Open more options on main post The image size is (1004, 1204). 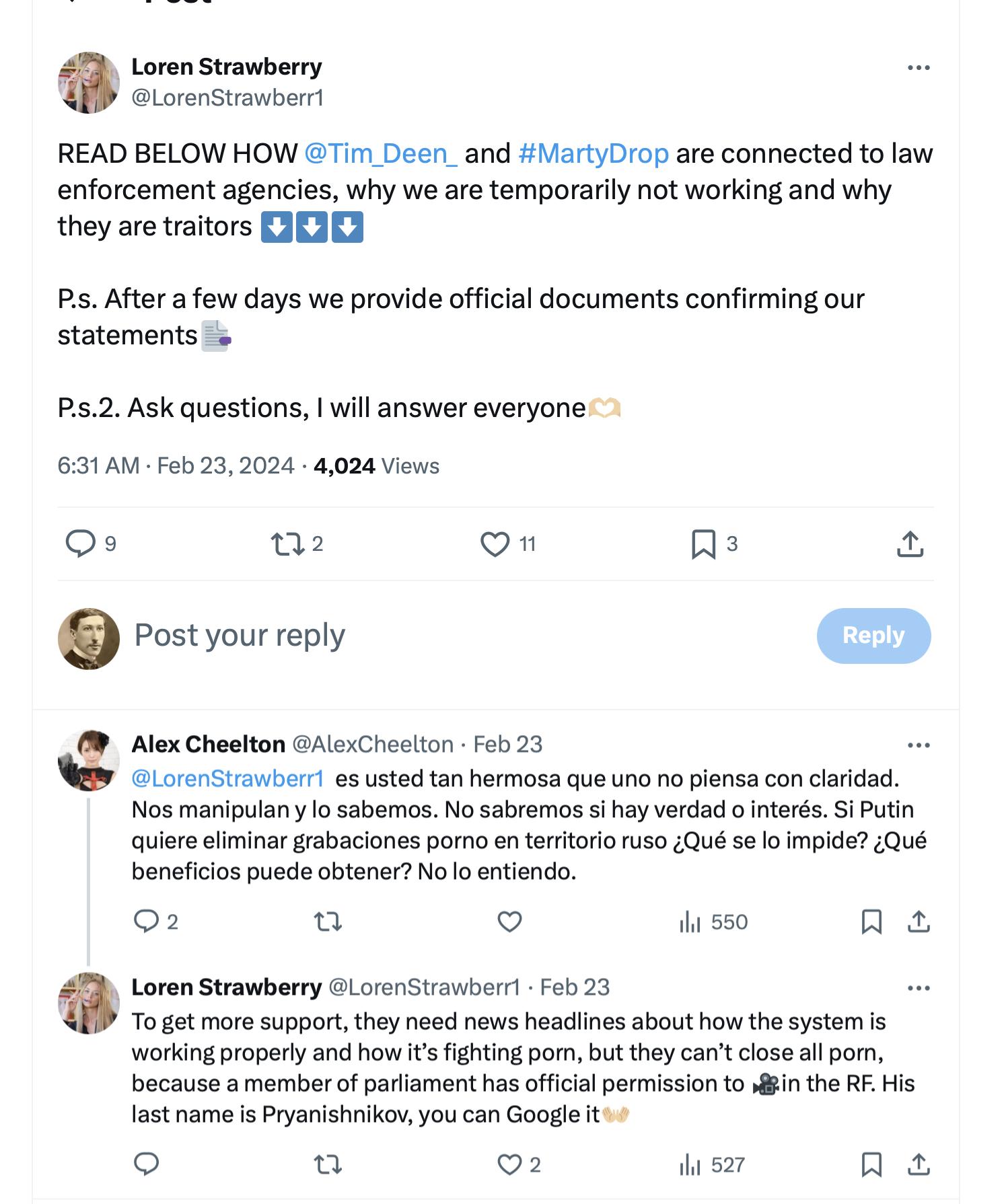click(x=919, y=67)
